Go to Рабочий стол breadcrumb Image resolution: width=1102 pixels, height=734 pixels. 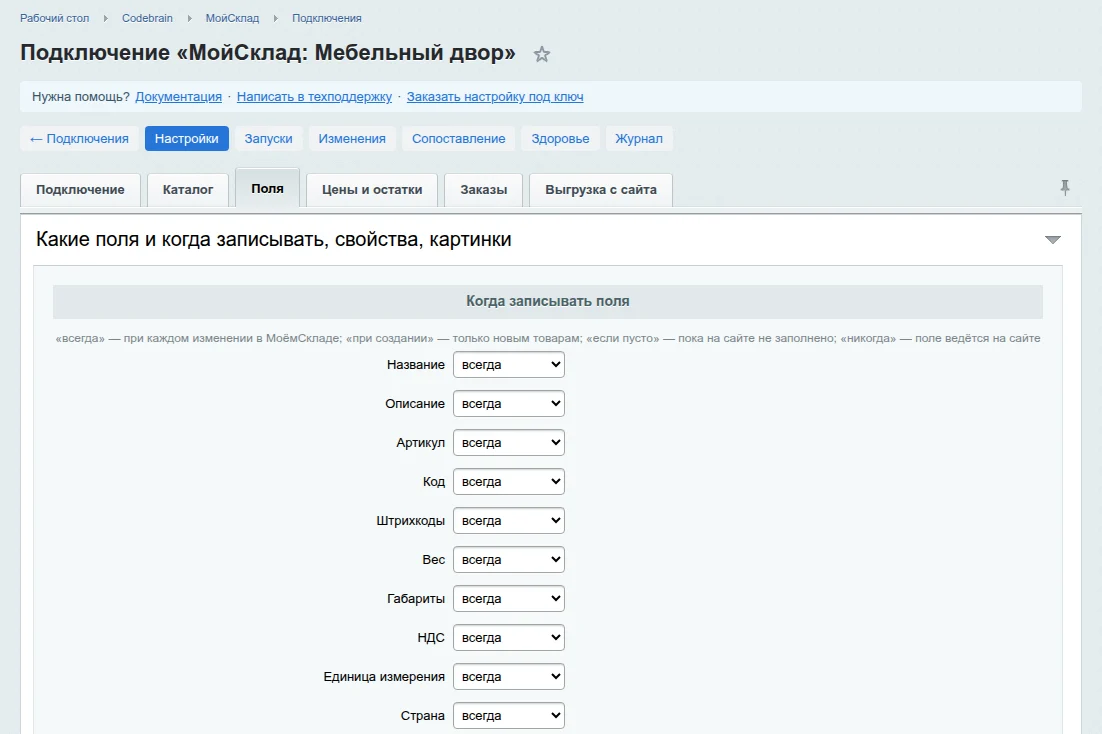click(x=55, y=18)
